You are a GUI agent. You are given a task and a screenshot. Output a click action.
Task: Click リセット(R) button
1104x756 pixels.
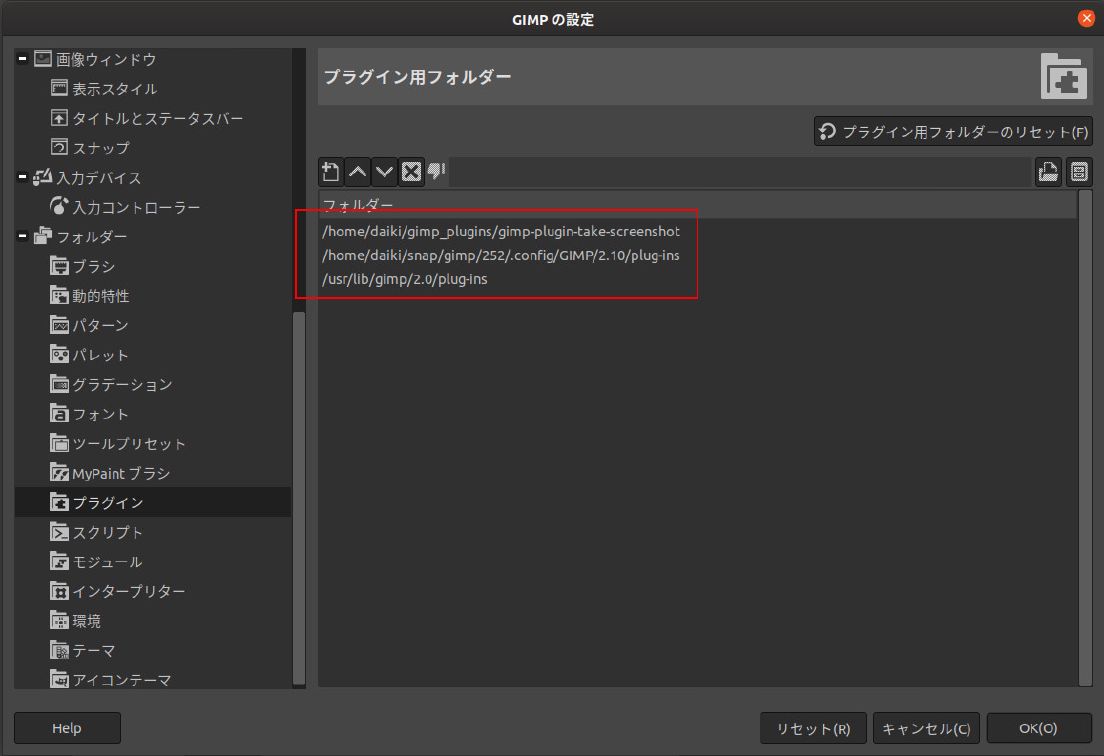pos(813,728)
